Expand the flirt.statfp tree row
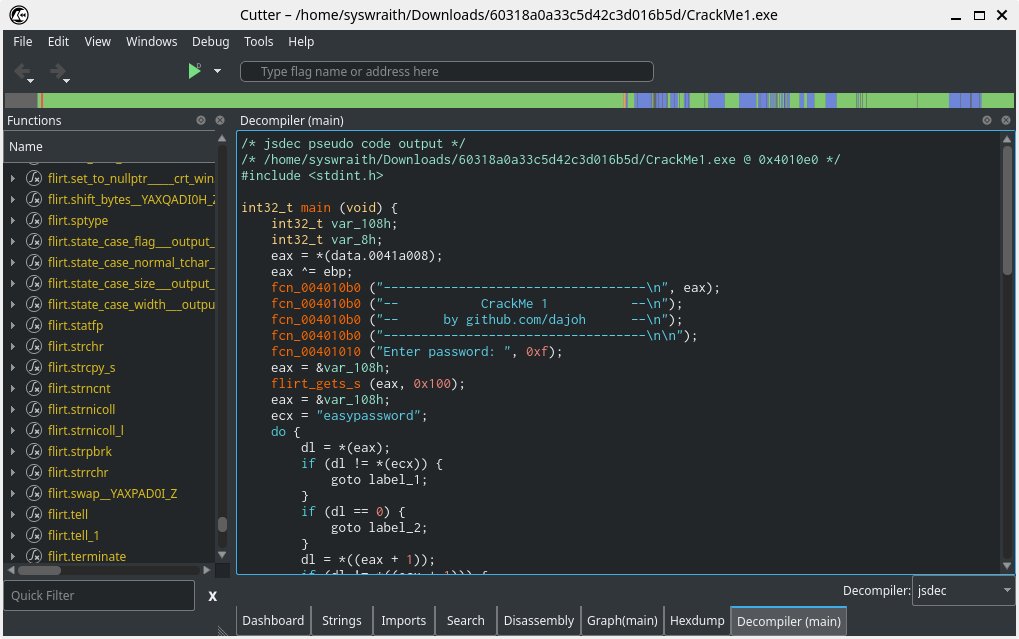1019x639 pixels. pos(12,325)
